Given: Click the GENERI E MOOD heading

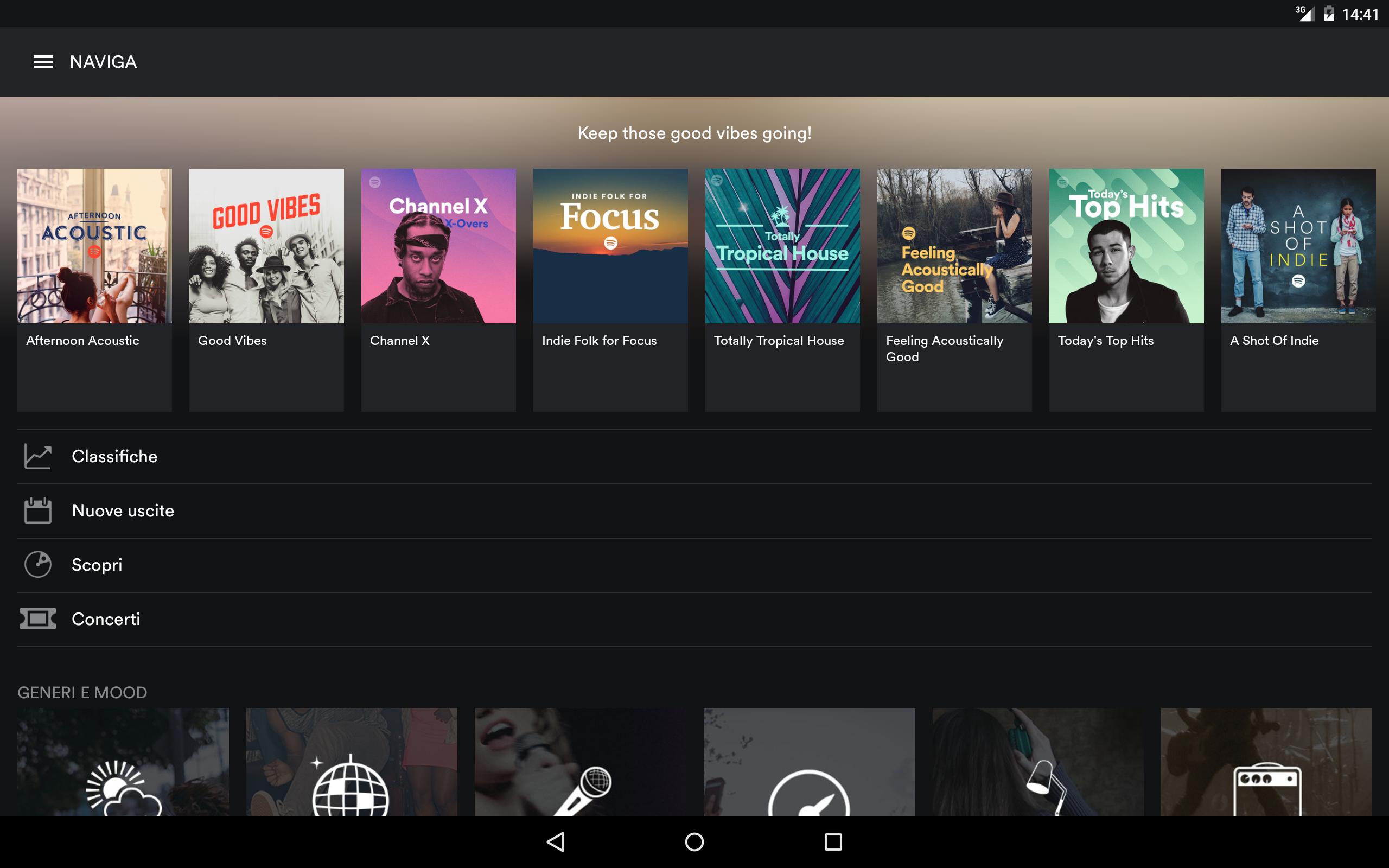Looking at the screenshot, I should [82, 692].
